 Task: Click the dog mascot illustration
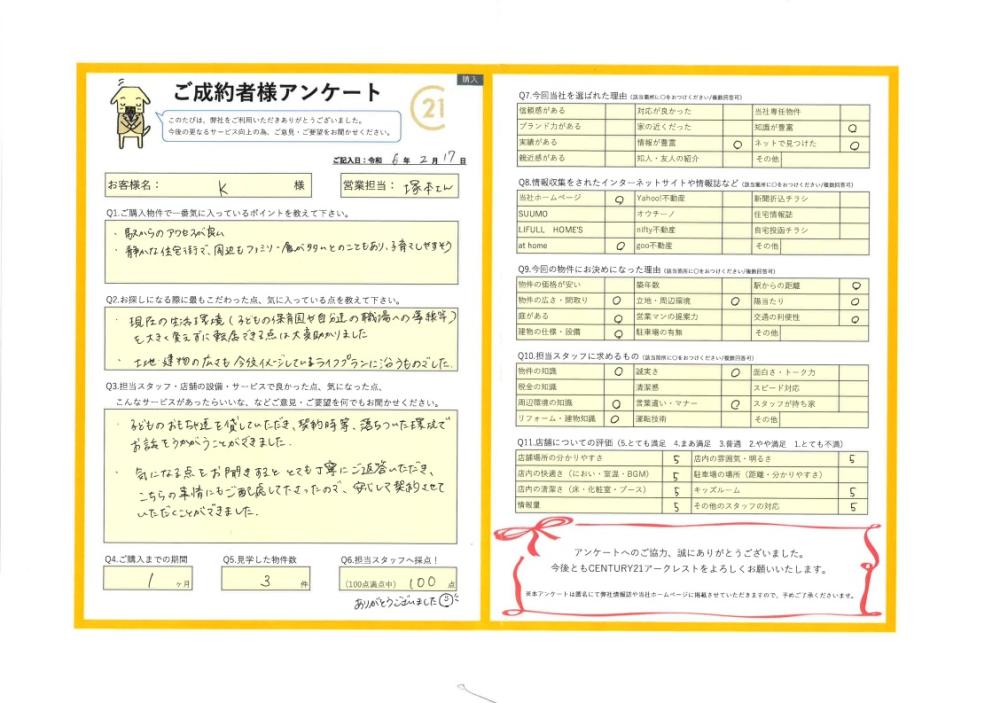click(129, 115)
